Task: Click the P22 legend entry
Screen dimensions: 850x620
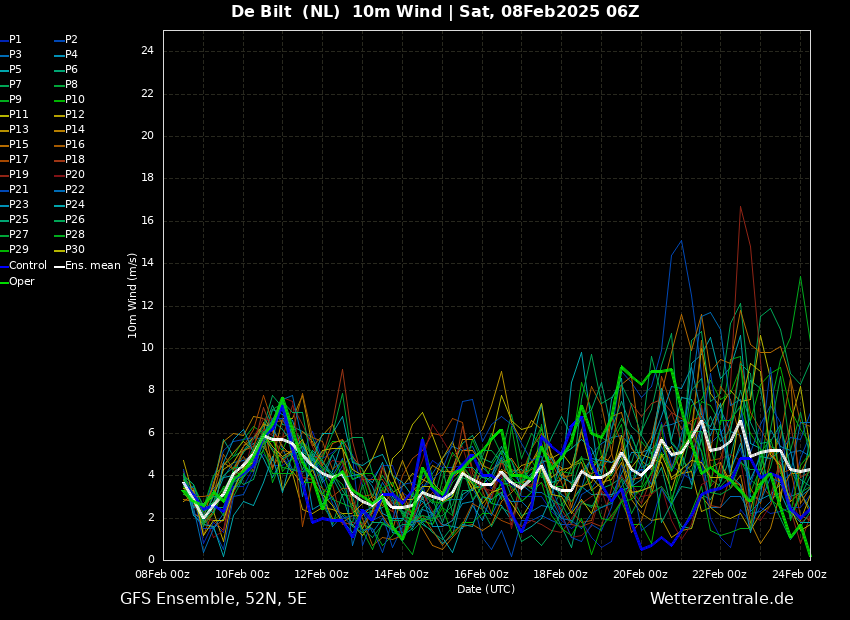Action: (69, 190)
